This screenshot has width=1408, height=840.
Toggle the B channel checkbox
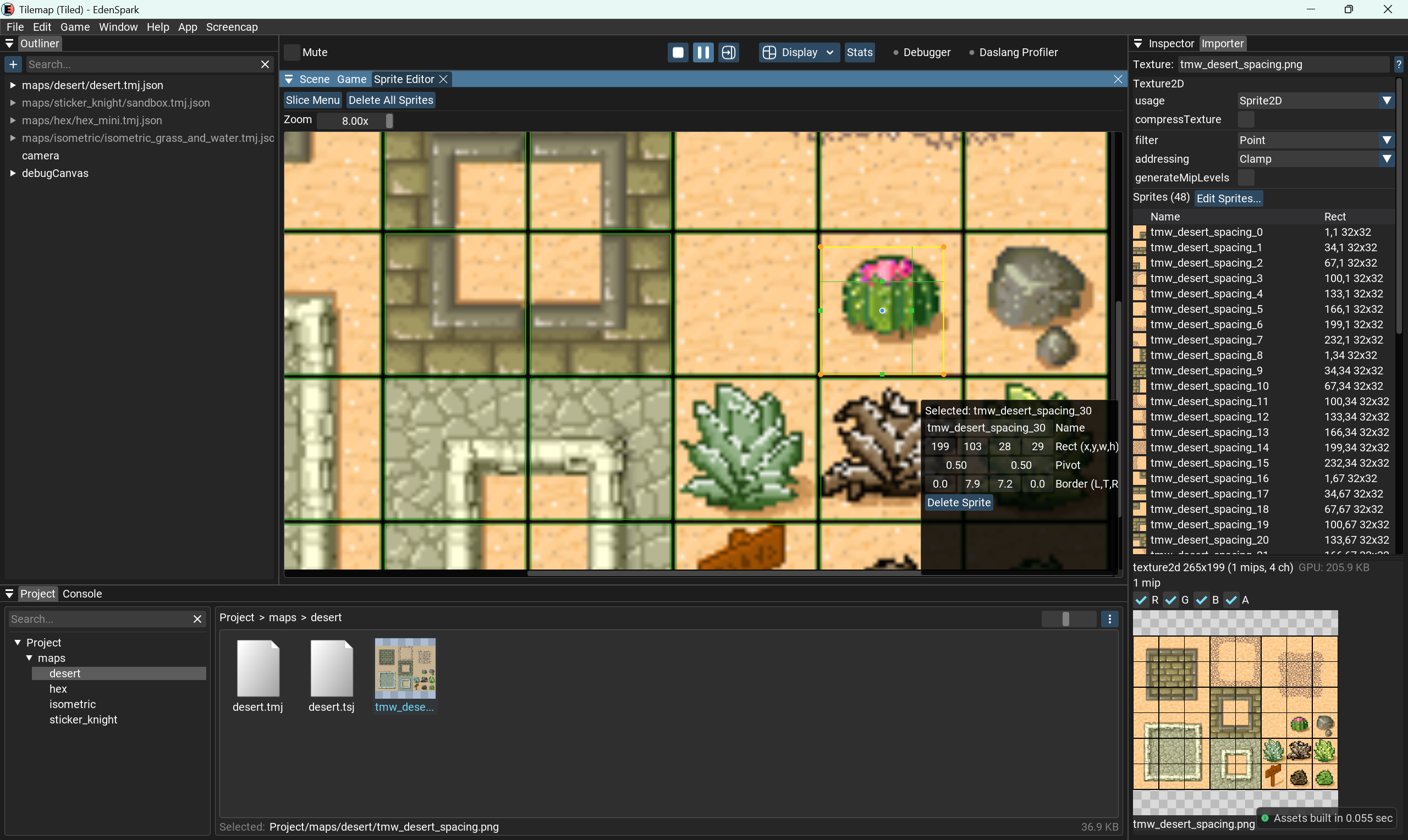click(1201, 600)
